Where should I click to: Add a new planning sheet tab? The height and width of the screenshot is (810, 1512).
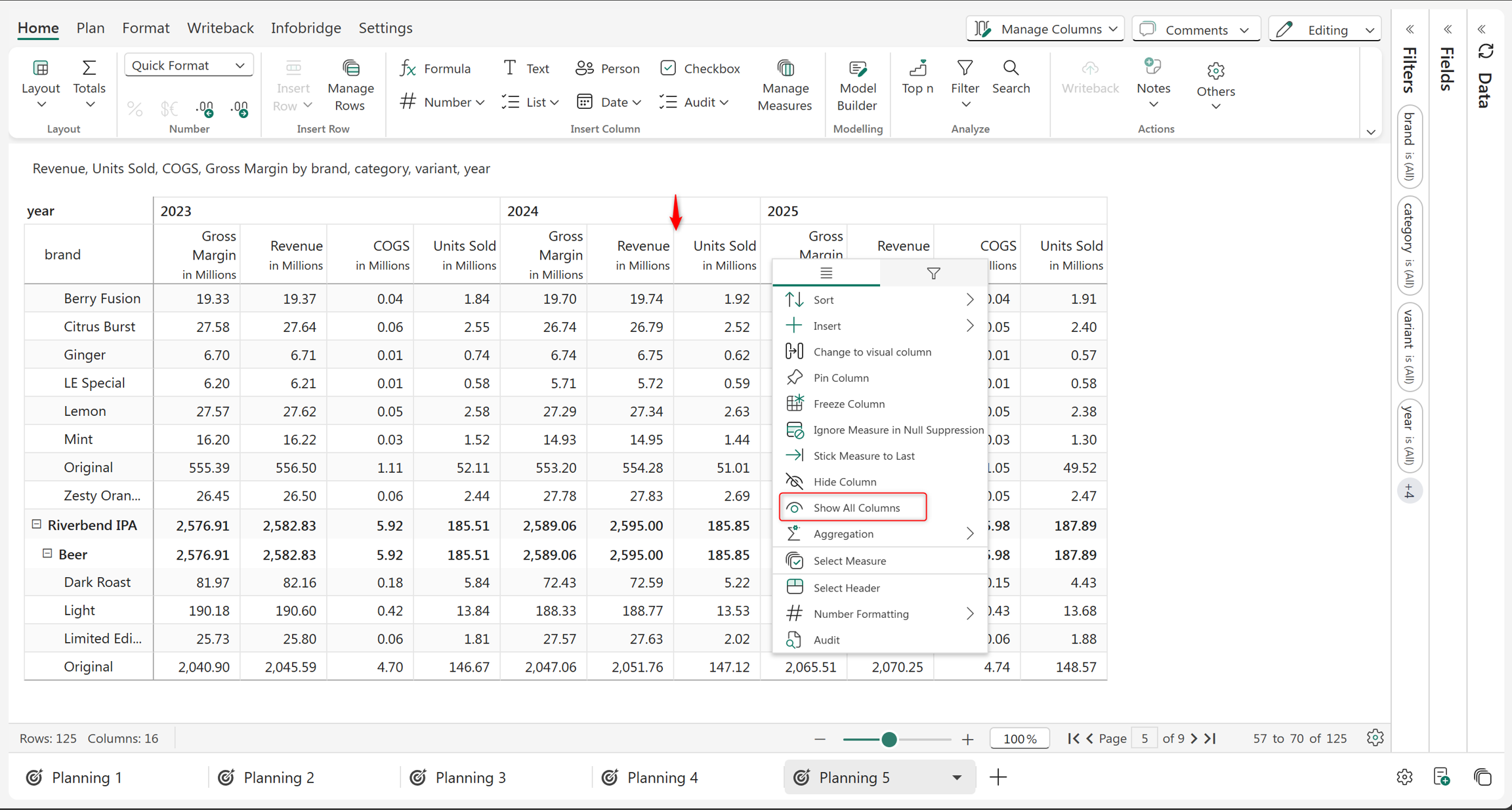coord(998,778)
